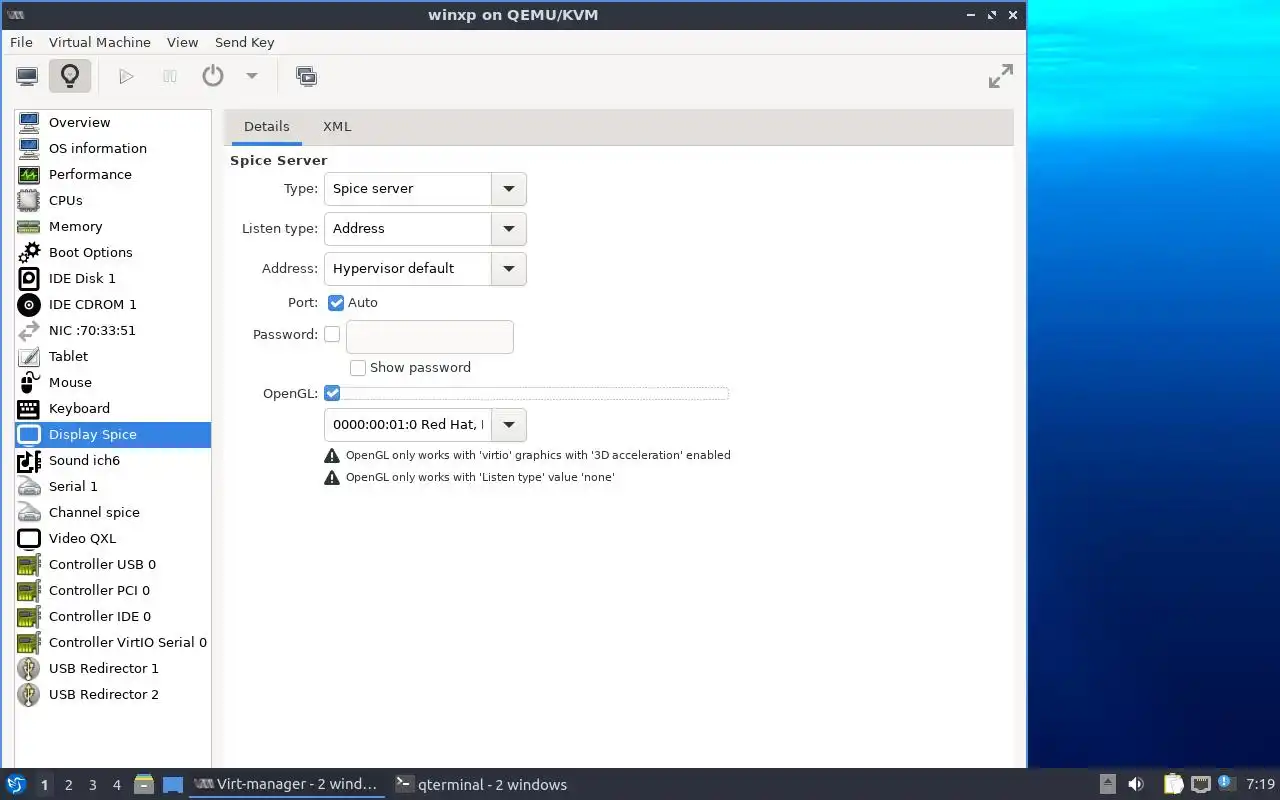
Task: Activate qterminal taskbar window group
Action: [480, 784]
